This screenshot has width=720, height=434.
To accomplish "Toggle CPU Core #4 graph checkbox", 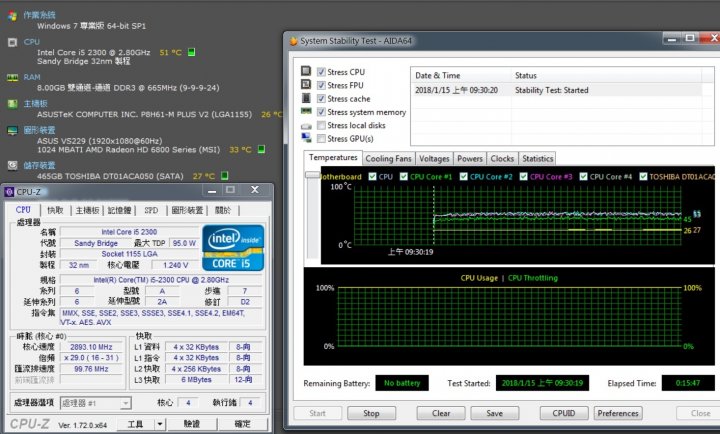I will pyautogui.click(x=584, y=176).
